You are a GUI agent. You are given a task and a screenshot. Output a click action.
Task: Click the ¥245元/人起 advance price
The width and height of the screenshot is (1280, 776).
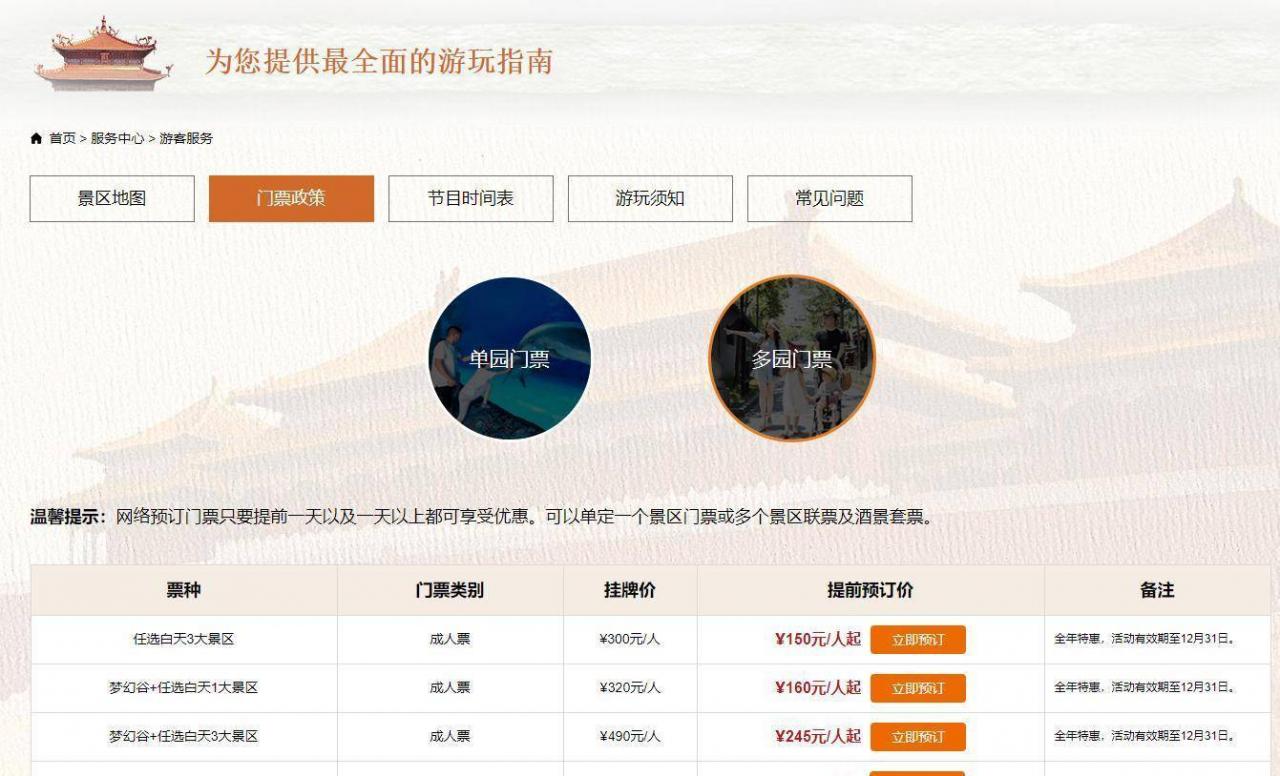[x=817, y=736]
